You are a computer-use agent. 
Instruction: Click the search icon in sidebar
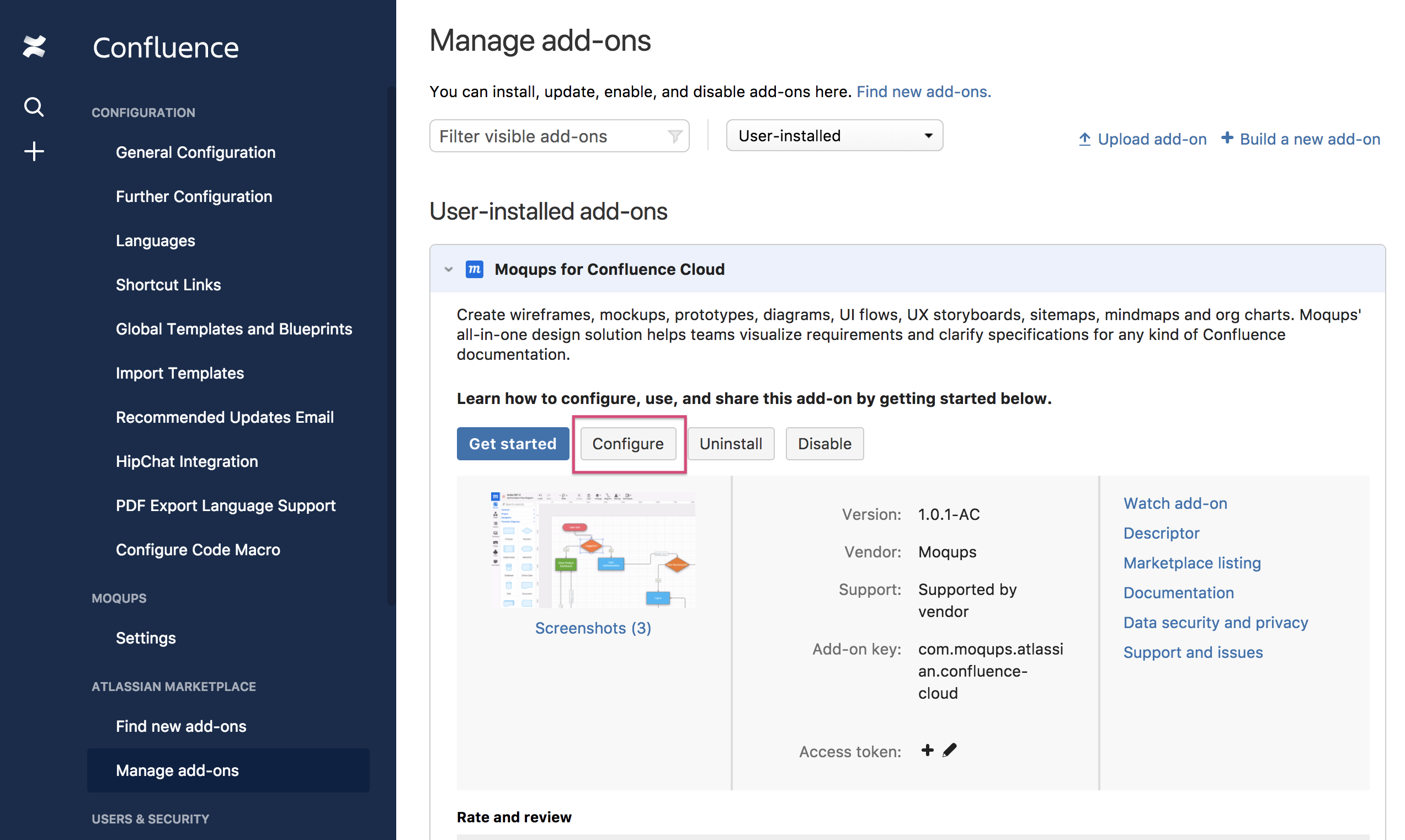coord(33,108)
